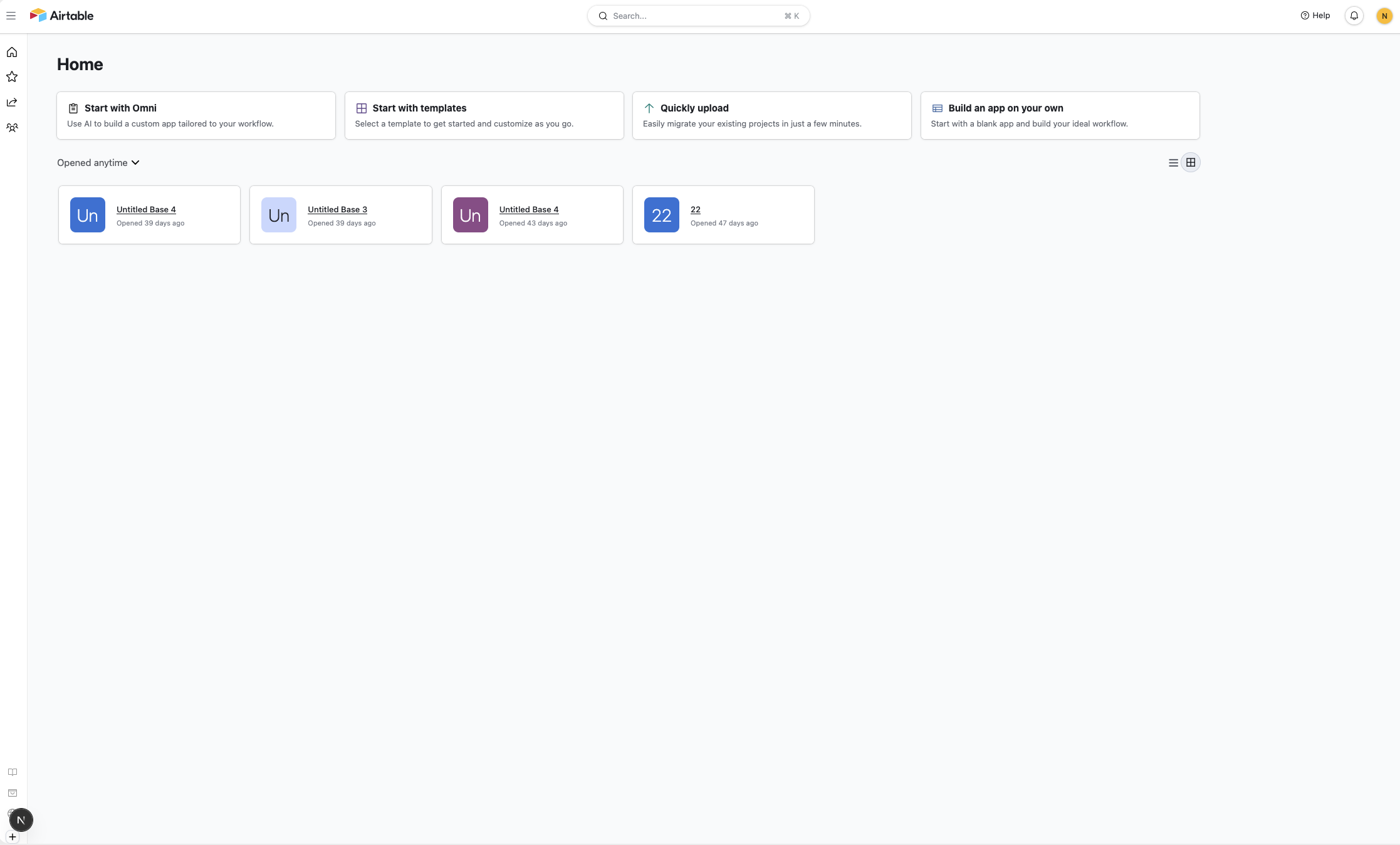Expand the Opened anytime filter

click(x=98, y=162)
